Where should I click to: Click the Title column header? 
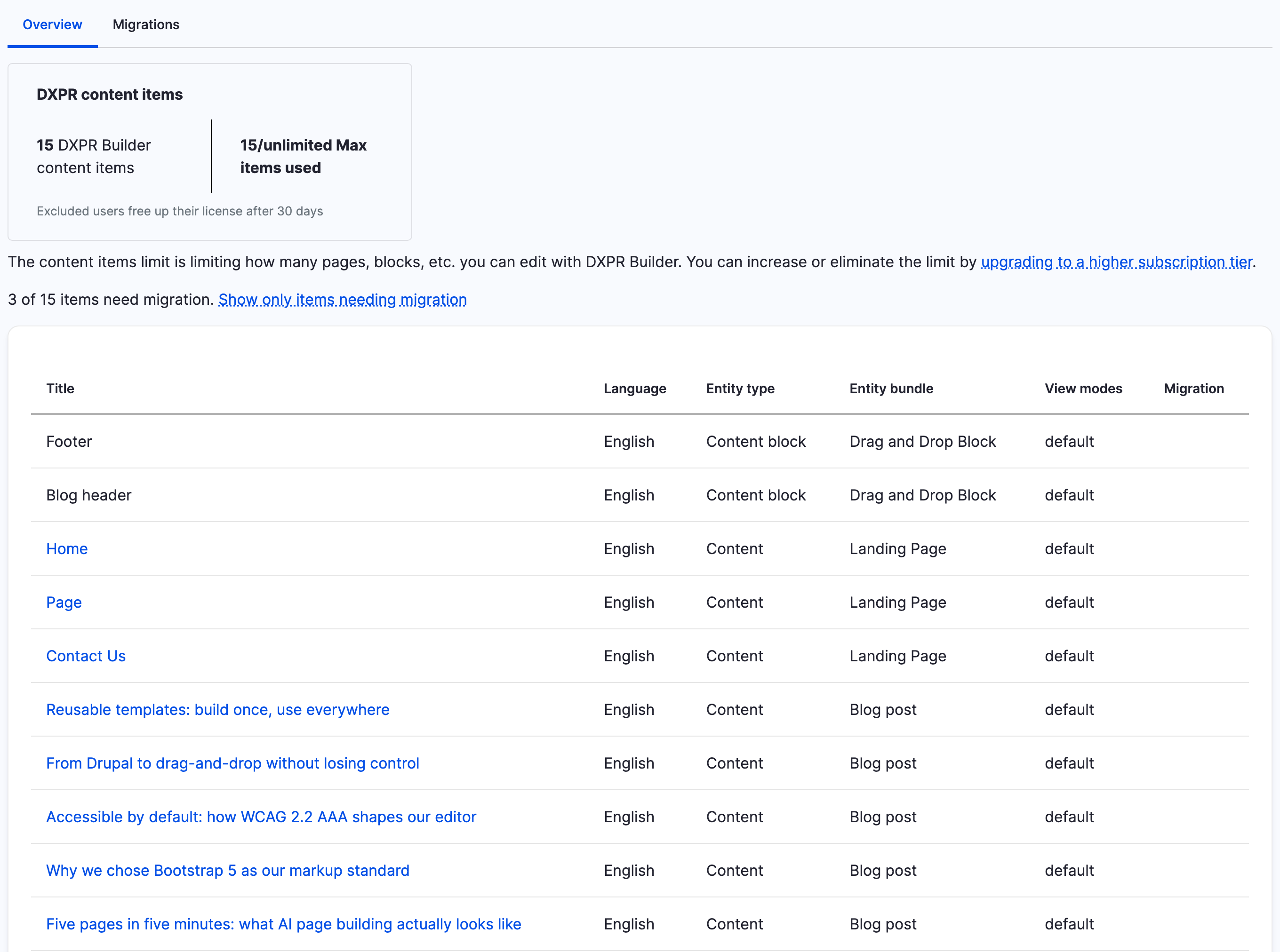click(x=61, y=389)
